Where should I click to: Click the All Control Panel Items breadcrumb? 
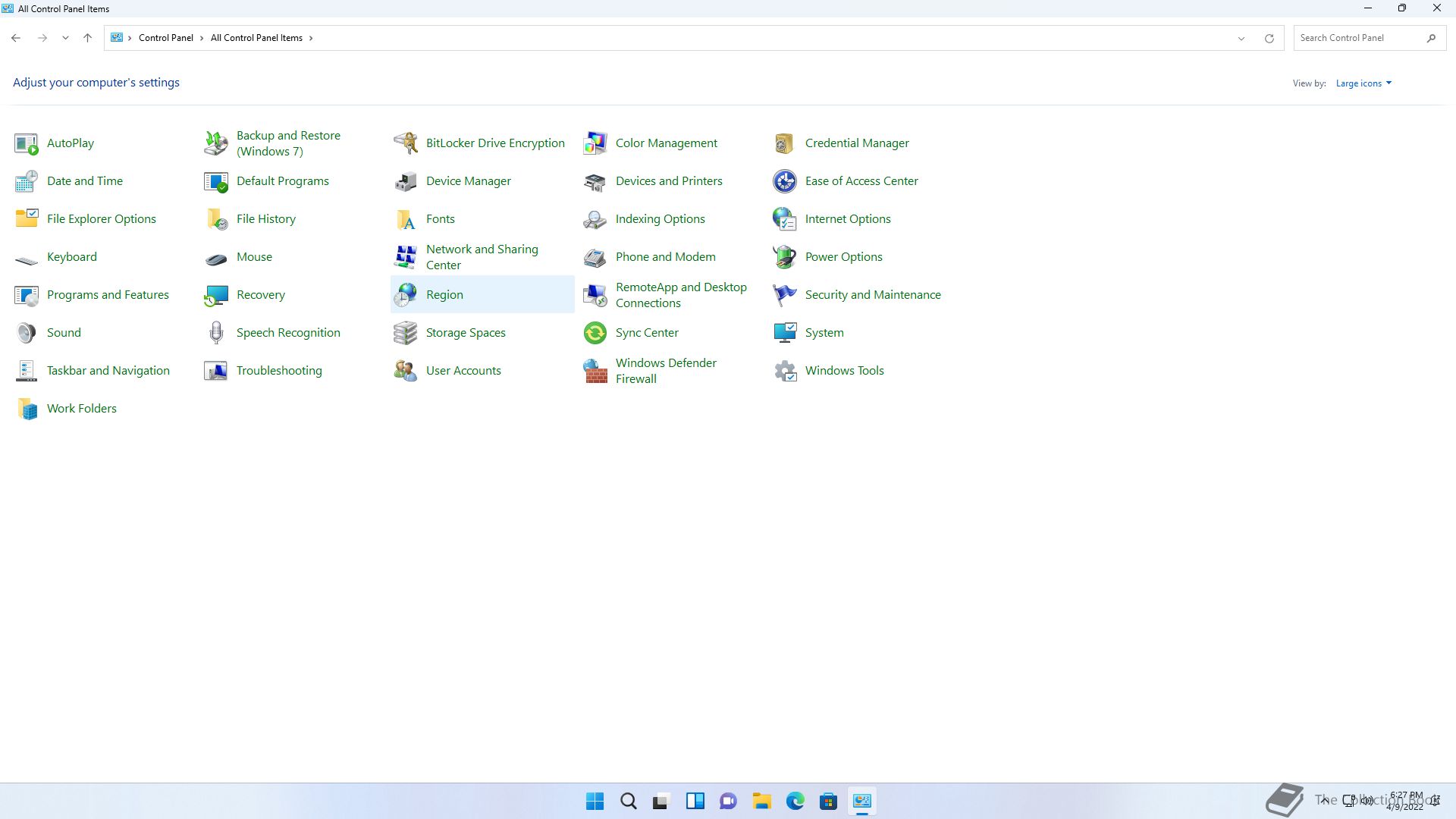point(256,38)
